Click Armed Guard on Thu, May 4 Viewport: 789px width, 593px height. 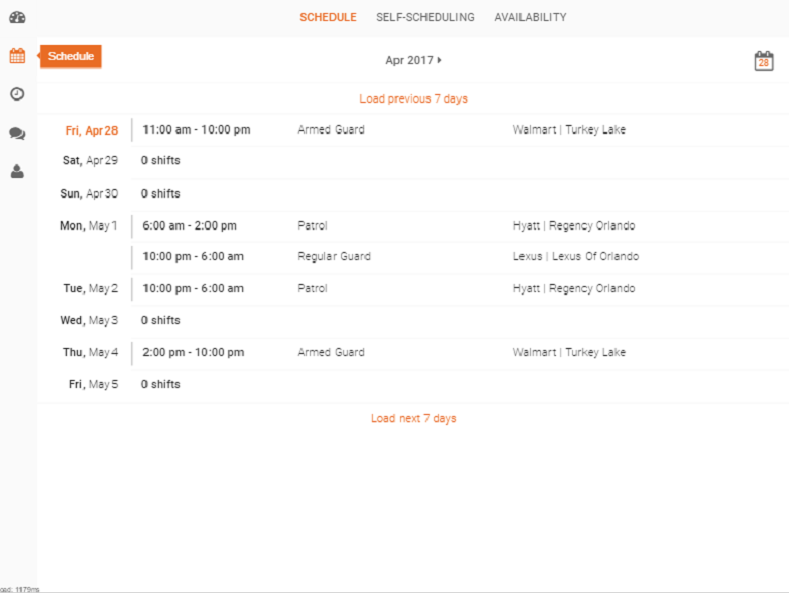pos(331,352)
